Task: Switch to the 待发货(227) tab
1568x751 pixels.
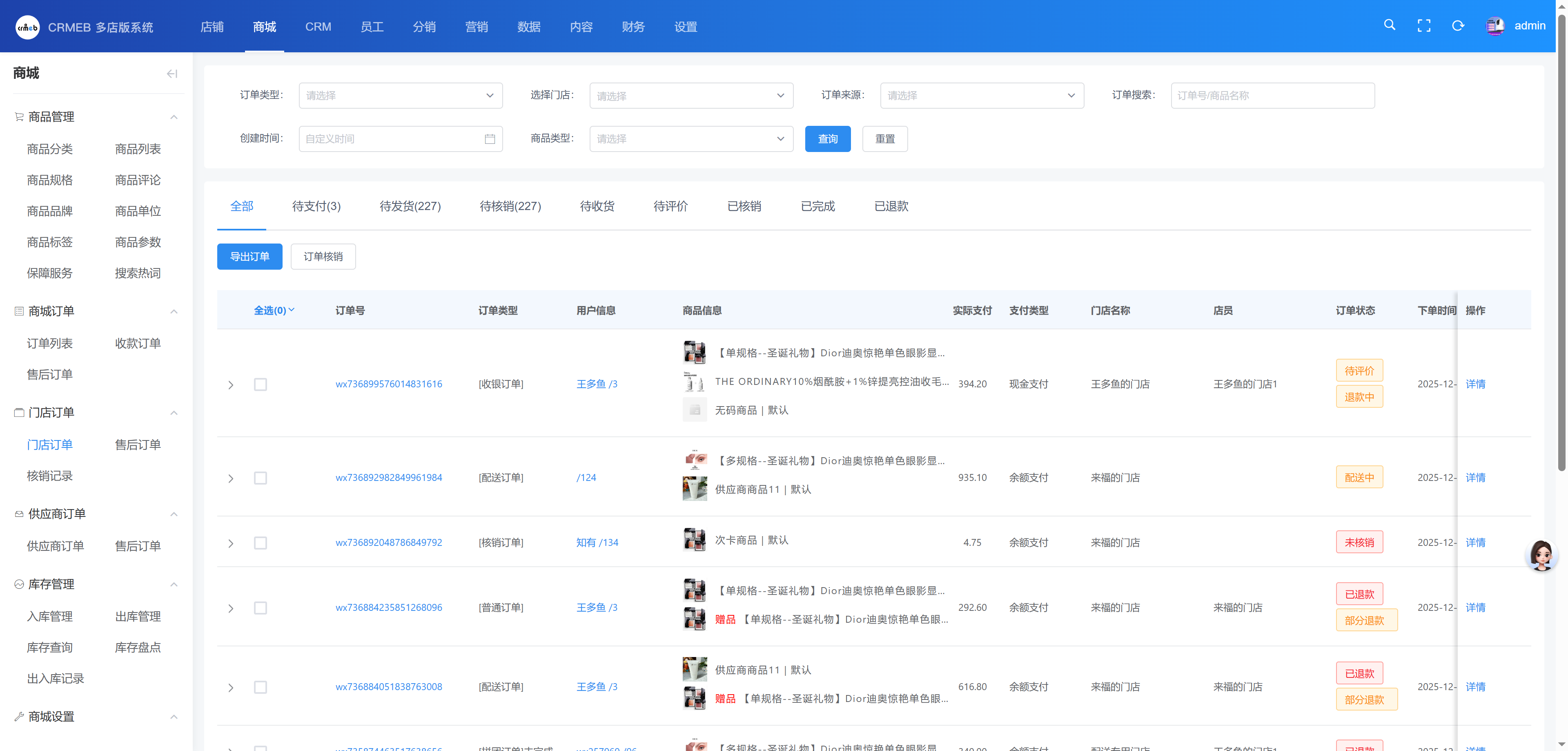Action: (x=410, y=206)
